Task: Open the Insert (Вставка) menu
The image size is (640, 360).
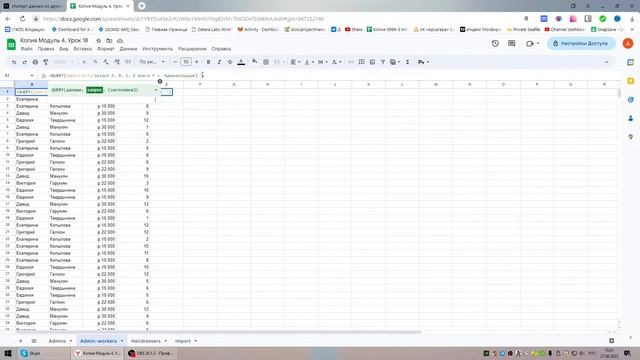Action: (x=82, y=49)
